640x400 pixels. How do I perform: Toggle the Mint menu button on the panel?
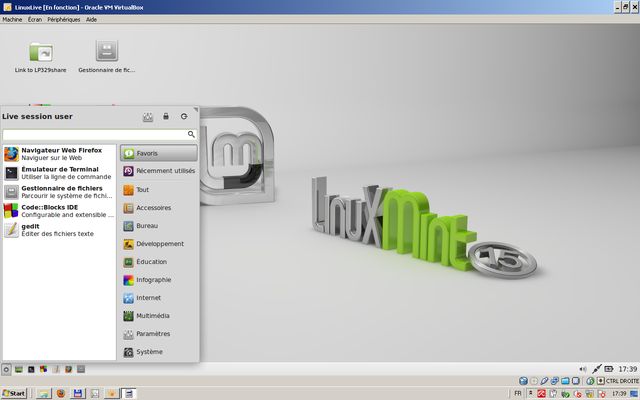pyautogui.click(x=6, y=369)
